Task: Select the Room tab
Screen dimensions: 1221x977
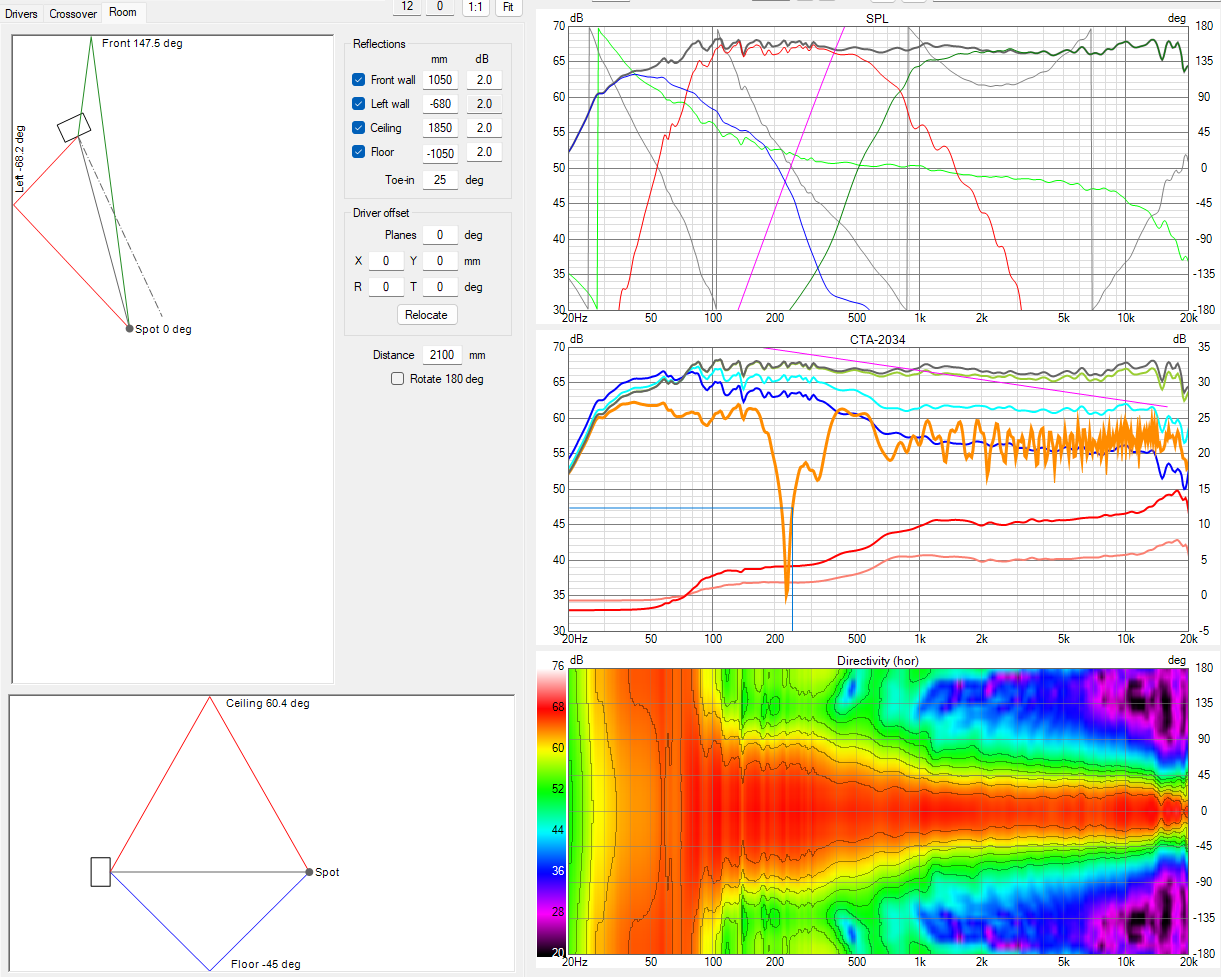Action: click(x=123, y=13)
